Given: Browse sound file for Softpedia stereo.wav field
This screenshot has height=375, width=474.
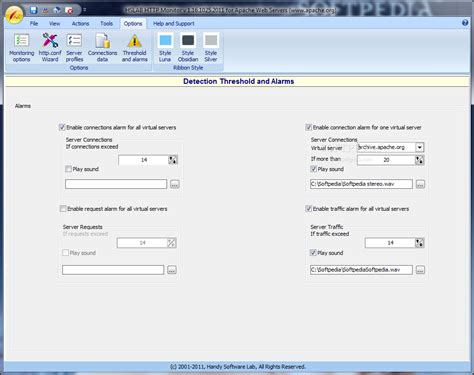Looking at the screenshot, I should coord(420,184).
